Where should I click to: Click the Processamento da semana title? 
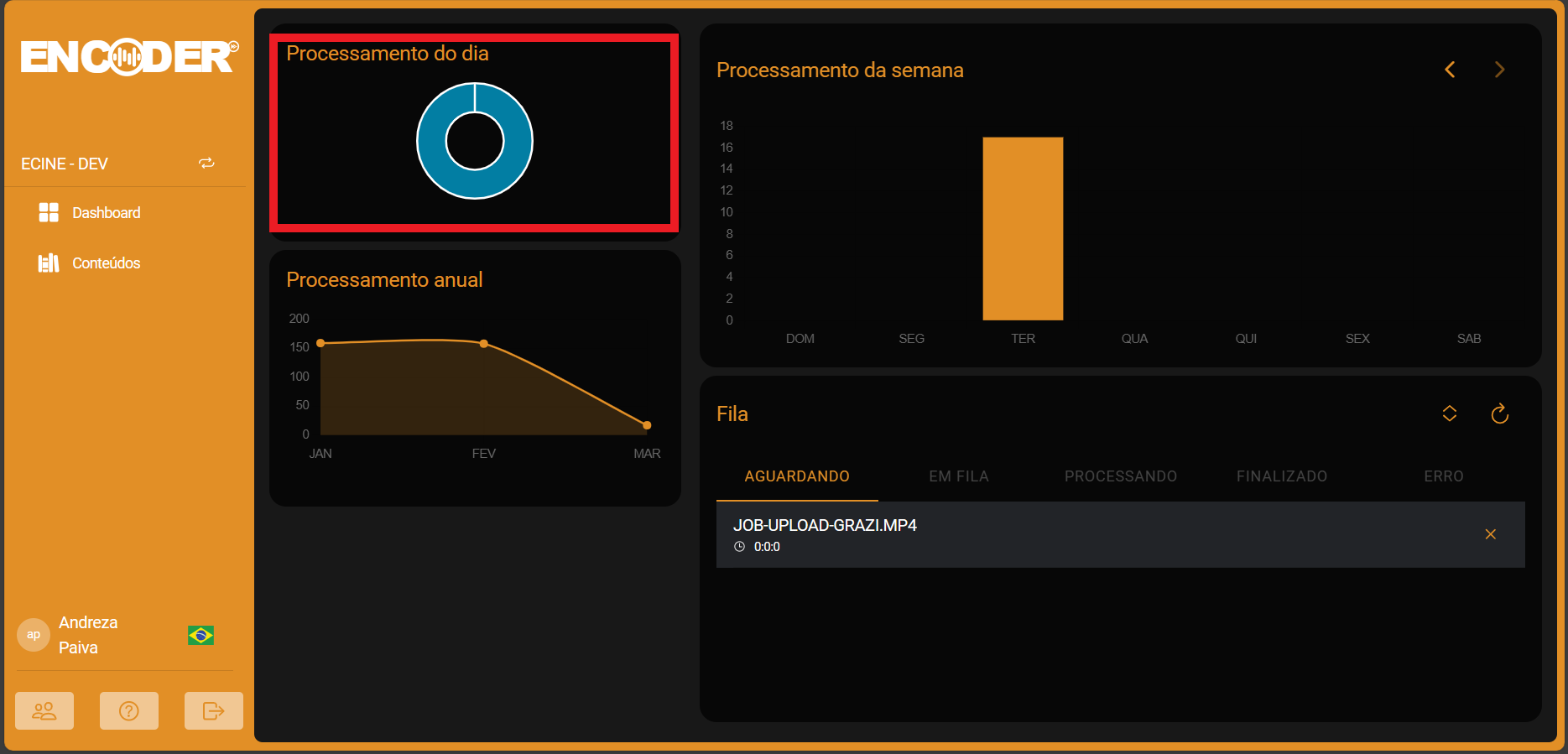(840, 70)
